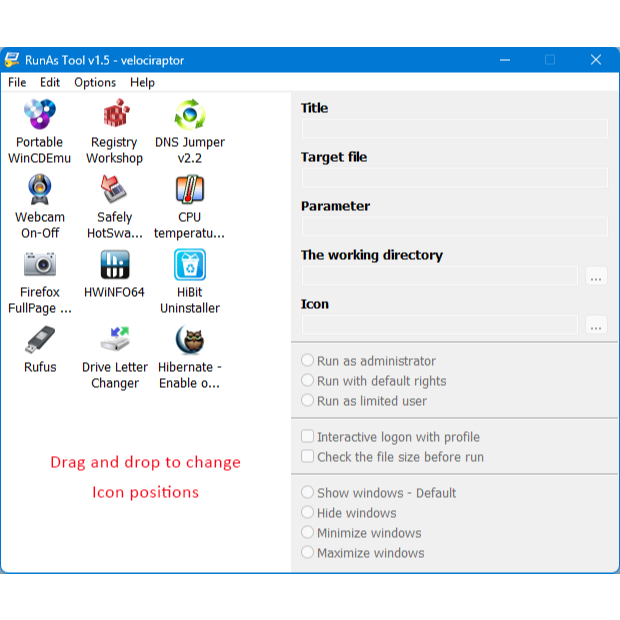Click the RunAs Tool title bar icon
The height and width of the screenshot is (620, 620).
(x=12, y=60)
